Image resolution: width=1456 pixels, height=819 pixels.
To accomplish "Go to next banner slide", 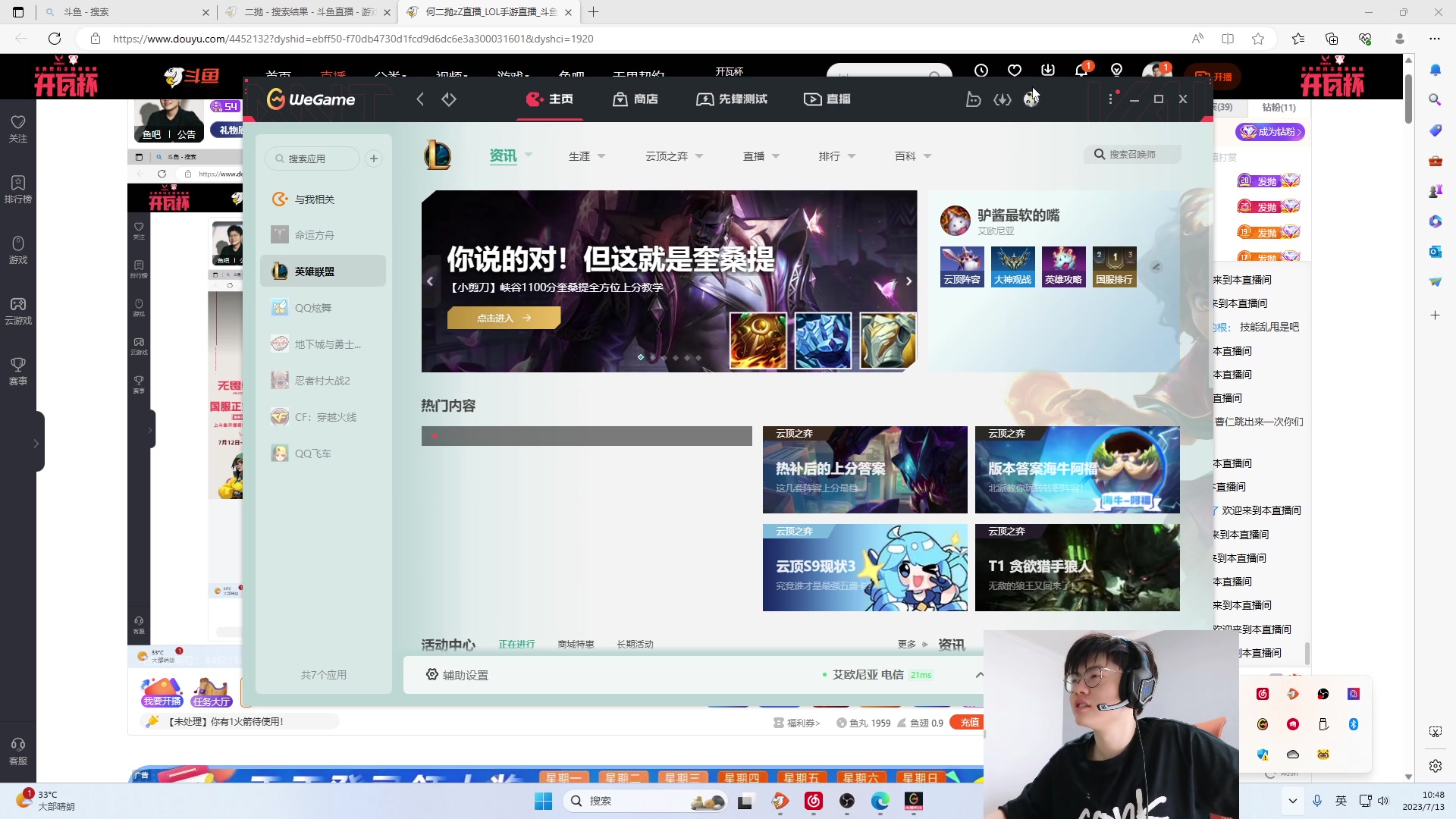I will (908, 281).
